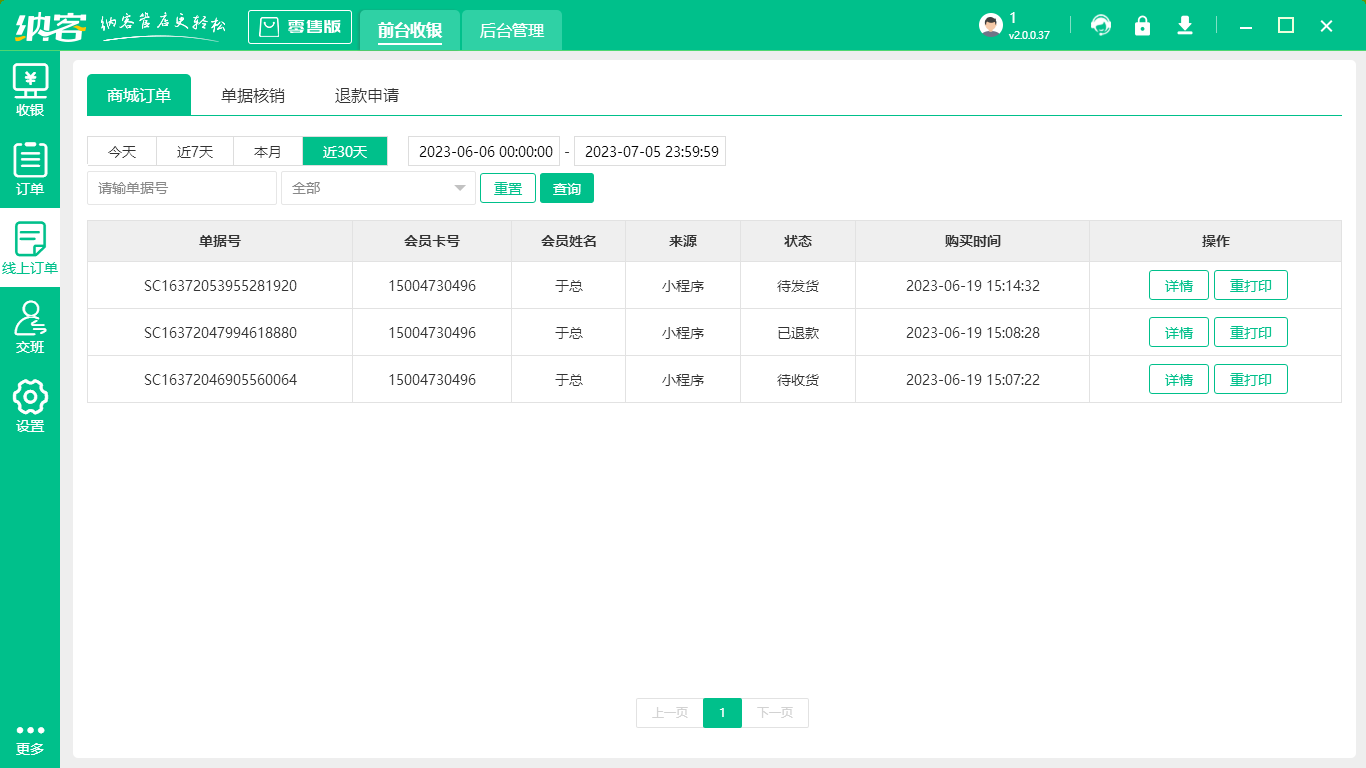Lock the screen using the padlock icon
This screenshot has width=1366, height=768.
tap(1143, 26)
